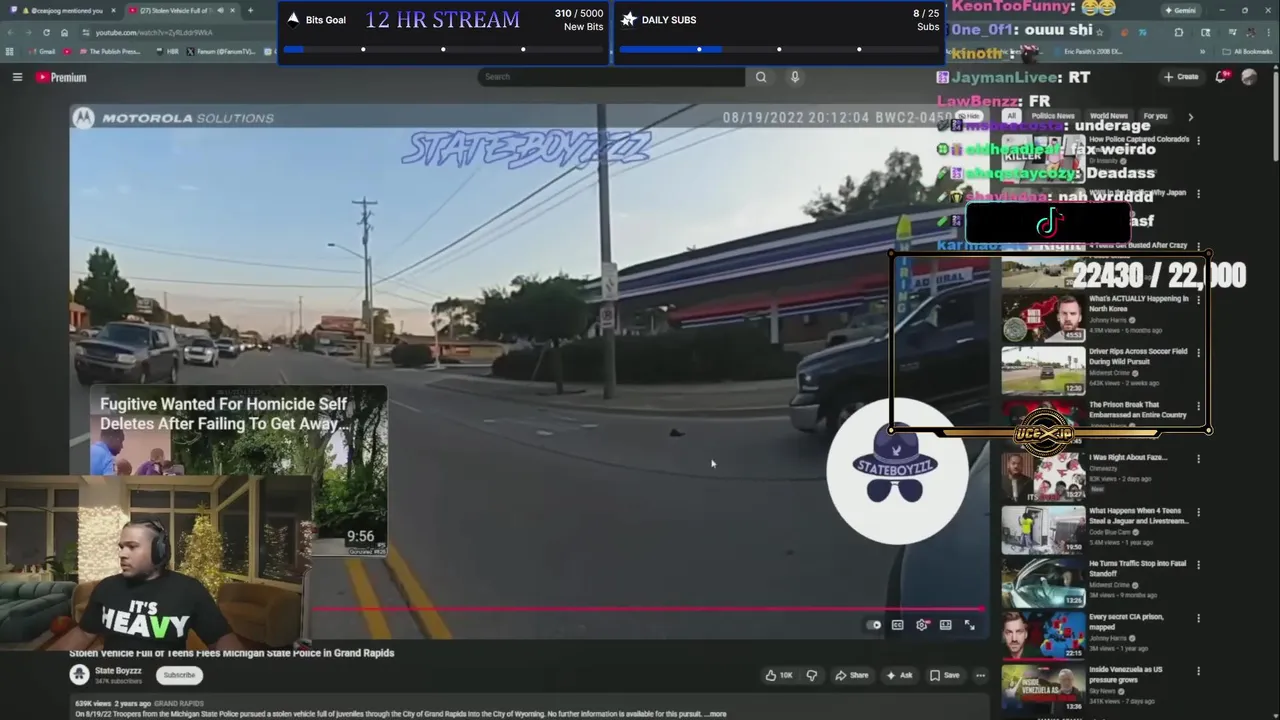Screen dimensions: 1280x720
Task: Subscribe to State Boyzzz channel
Action: tap(179, 675)
